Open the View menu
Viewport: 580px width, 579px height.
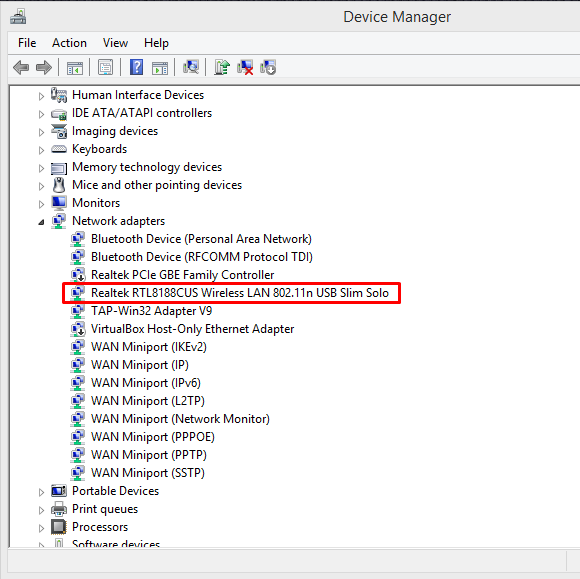[x=115, y=43]
